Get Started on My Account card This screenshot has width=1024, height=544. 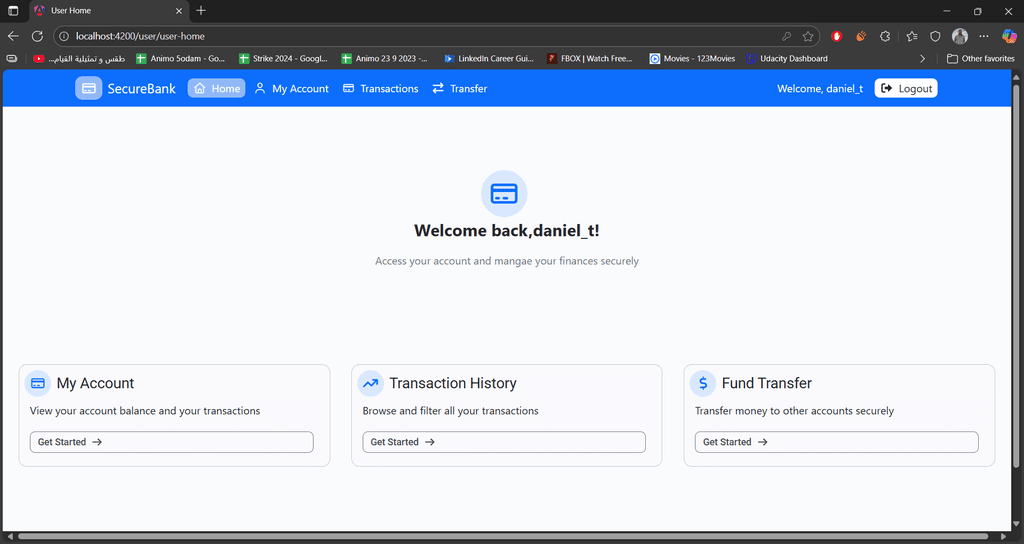pyautogui.click(x=172, y=442)
